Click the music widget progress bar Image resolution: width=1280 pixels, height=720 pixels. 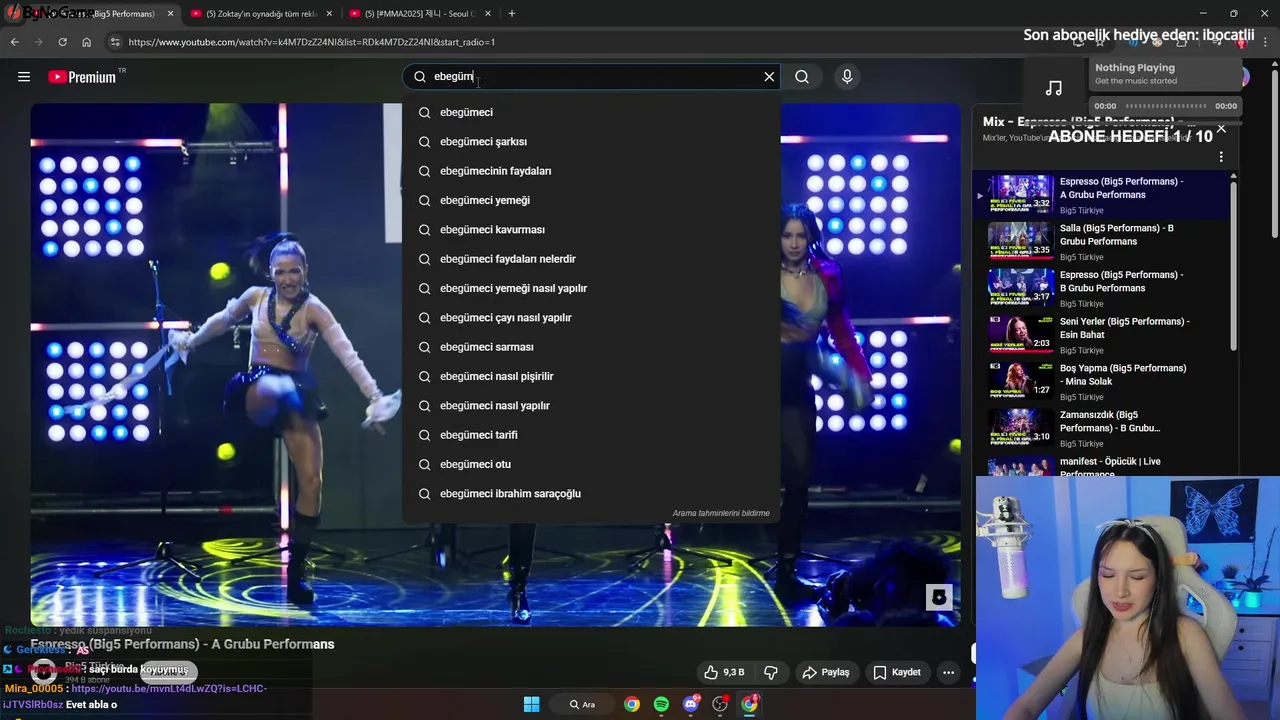point(1165,106)
